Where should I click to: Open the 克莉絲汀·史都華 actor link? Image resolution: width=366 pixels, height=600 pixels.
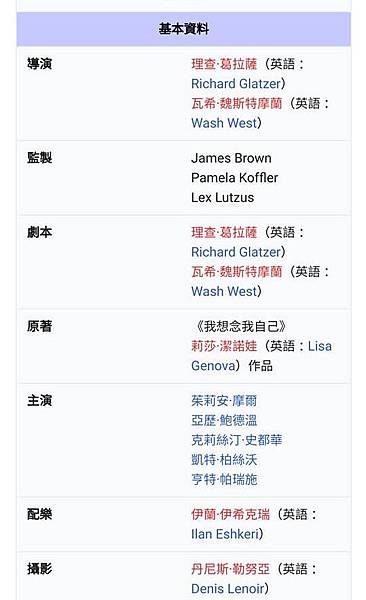[237, 440]
